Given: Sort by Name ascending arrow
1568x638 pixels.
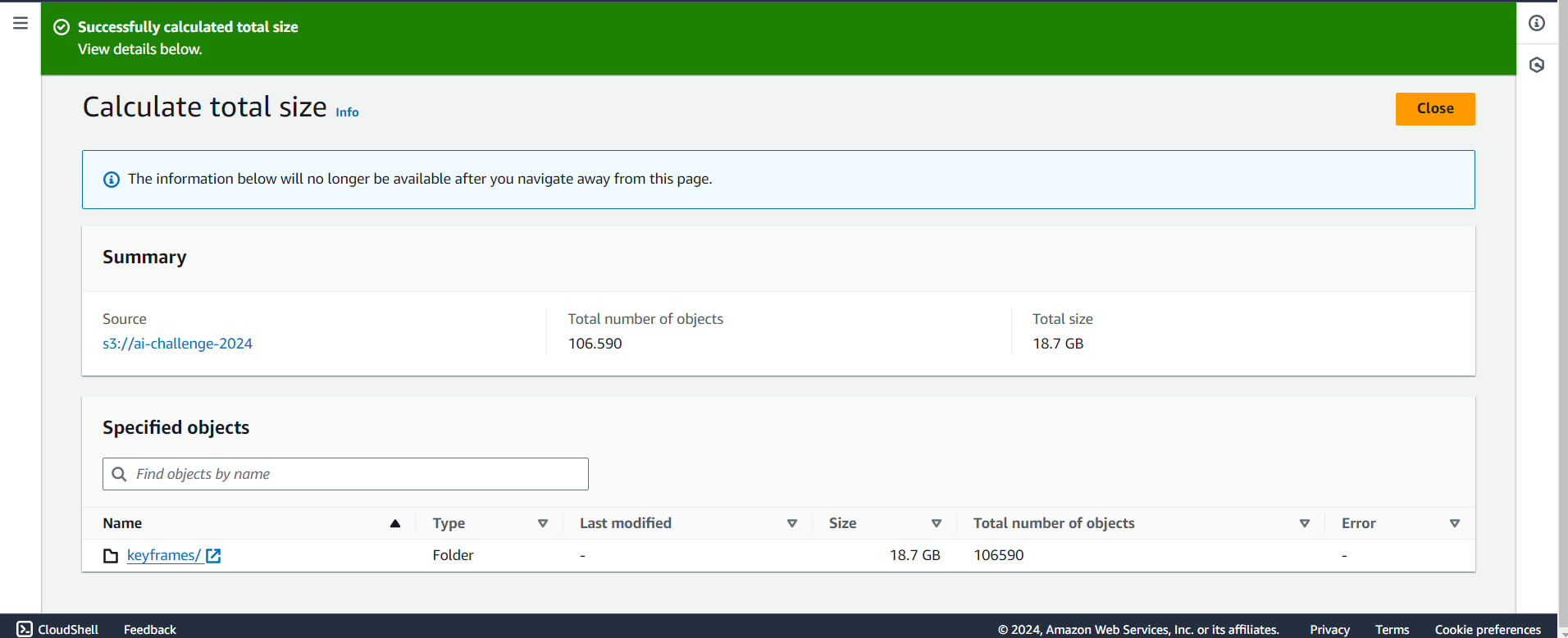Looking at the screenshot, I should tap(395, 523).
